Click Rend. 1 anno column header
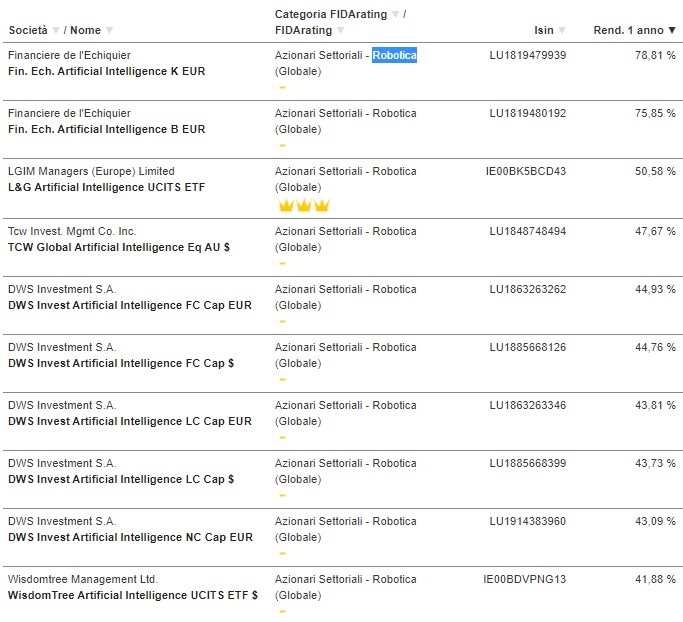The image size is (683, 622). (x=628, y=30)
